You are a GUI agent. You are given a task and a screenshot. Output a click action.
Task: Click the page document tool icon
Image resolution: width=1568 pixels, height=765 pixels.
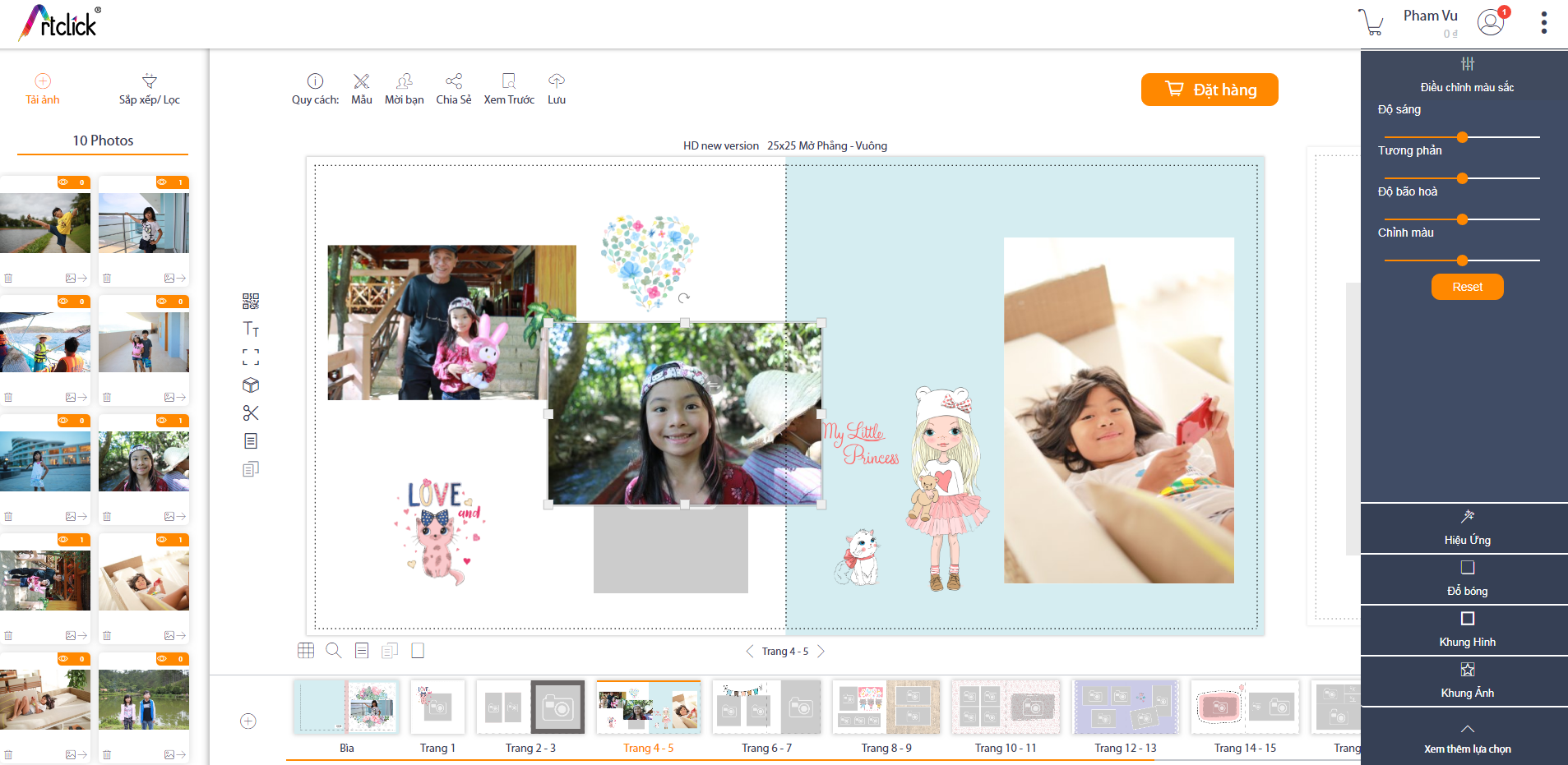click(x=251, y=440)
